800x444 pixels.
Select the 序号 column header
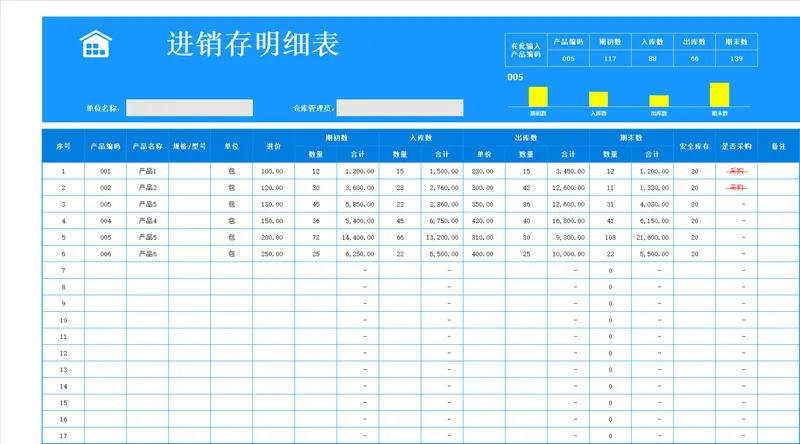click(x=63, y=146)
